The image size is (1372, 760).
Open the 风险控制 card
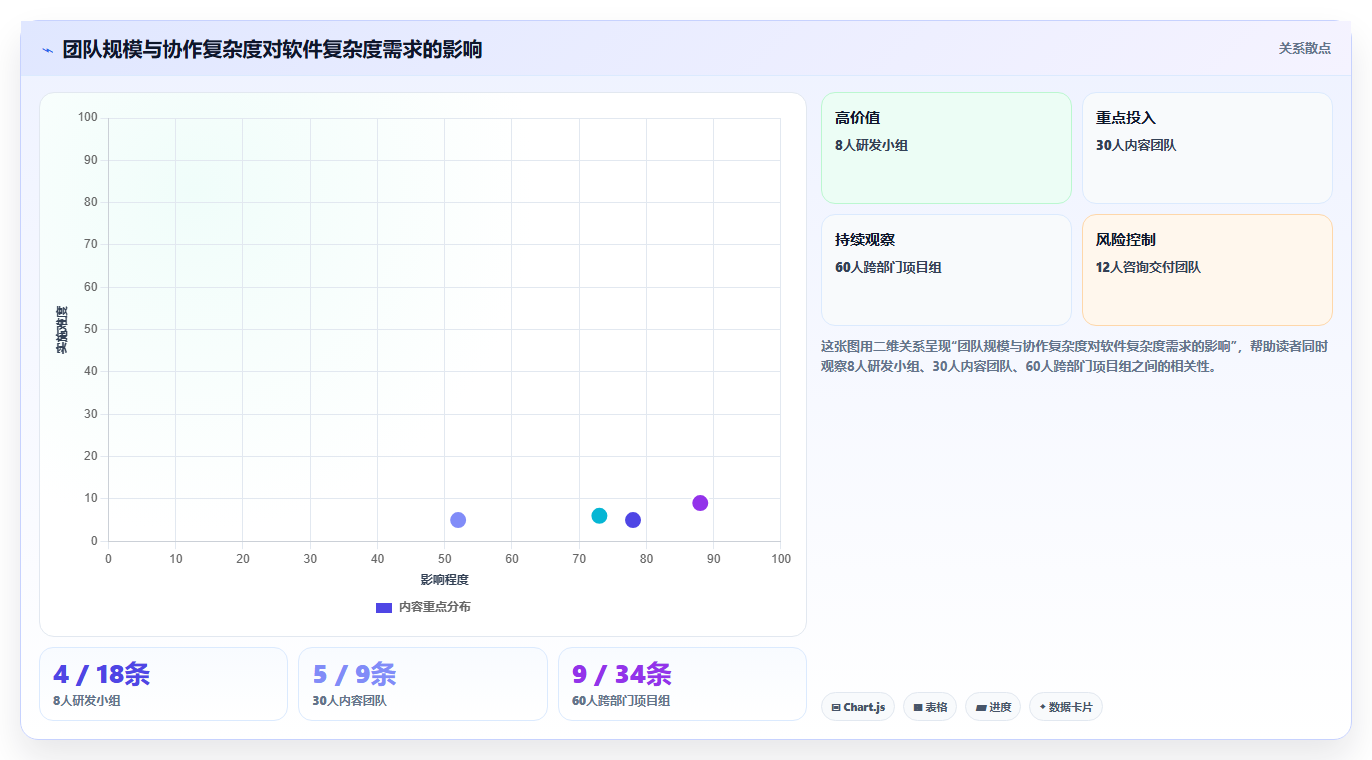[1207, 270]
